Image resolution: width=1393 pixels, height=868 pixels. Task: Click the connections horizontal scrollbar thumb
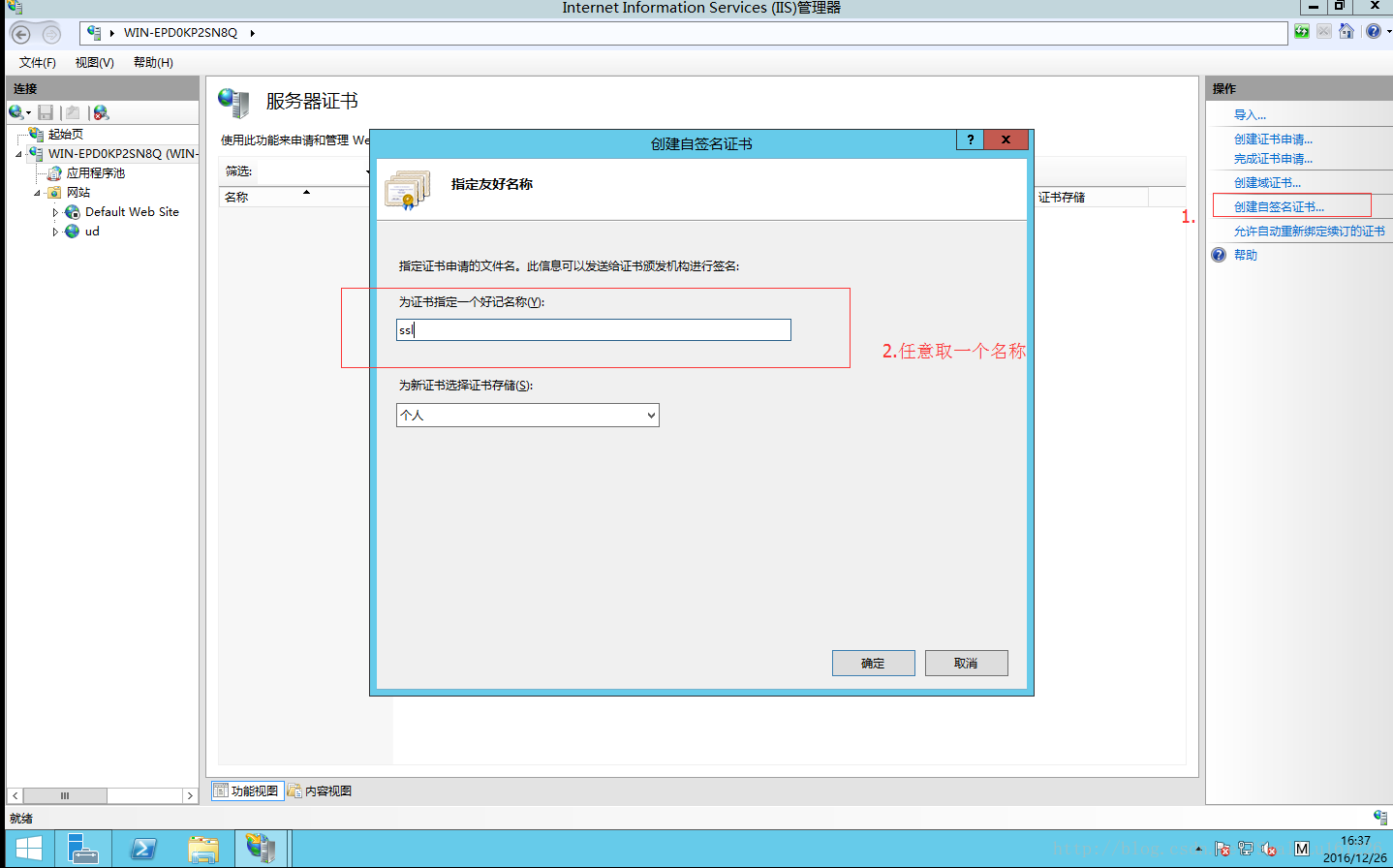65,796
